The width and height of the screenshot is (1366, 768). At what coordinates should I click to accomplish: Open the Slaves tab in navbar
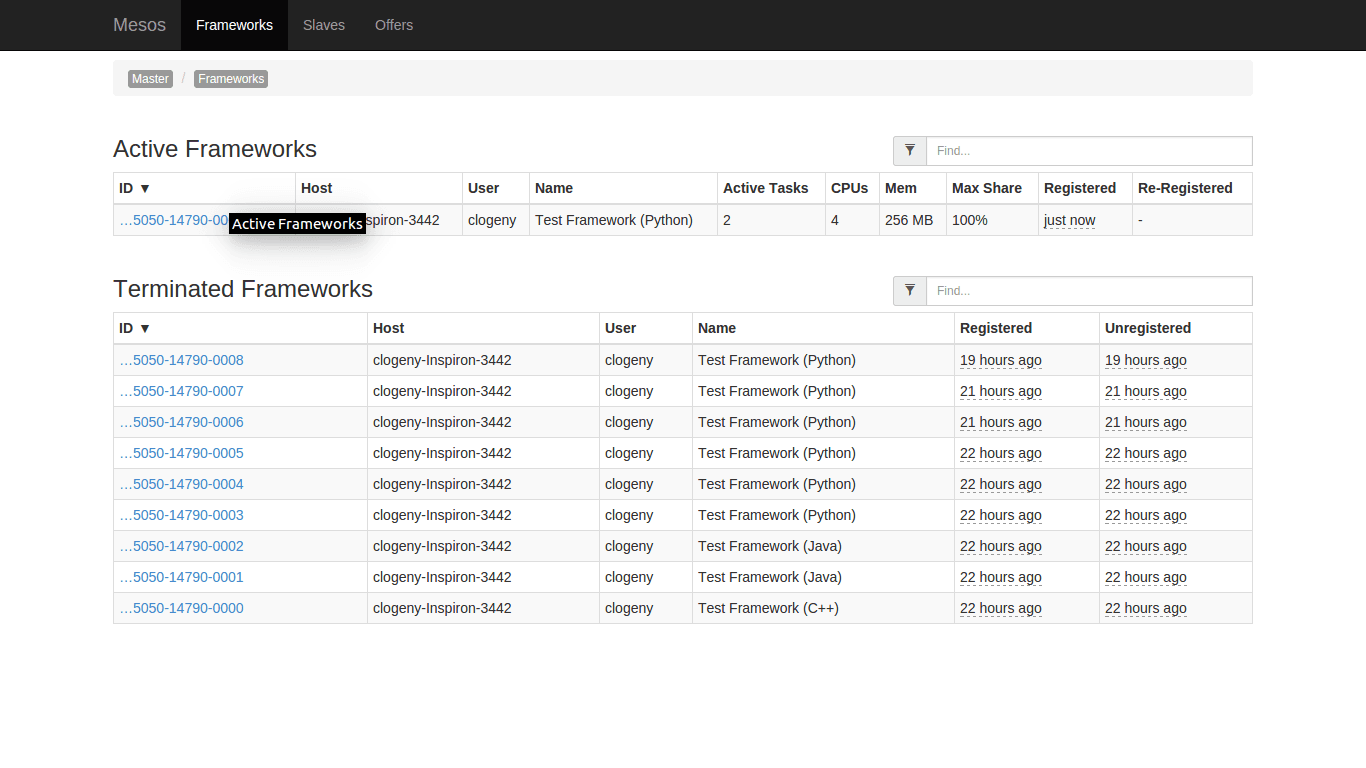pos(324,25)
